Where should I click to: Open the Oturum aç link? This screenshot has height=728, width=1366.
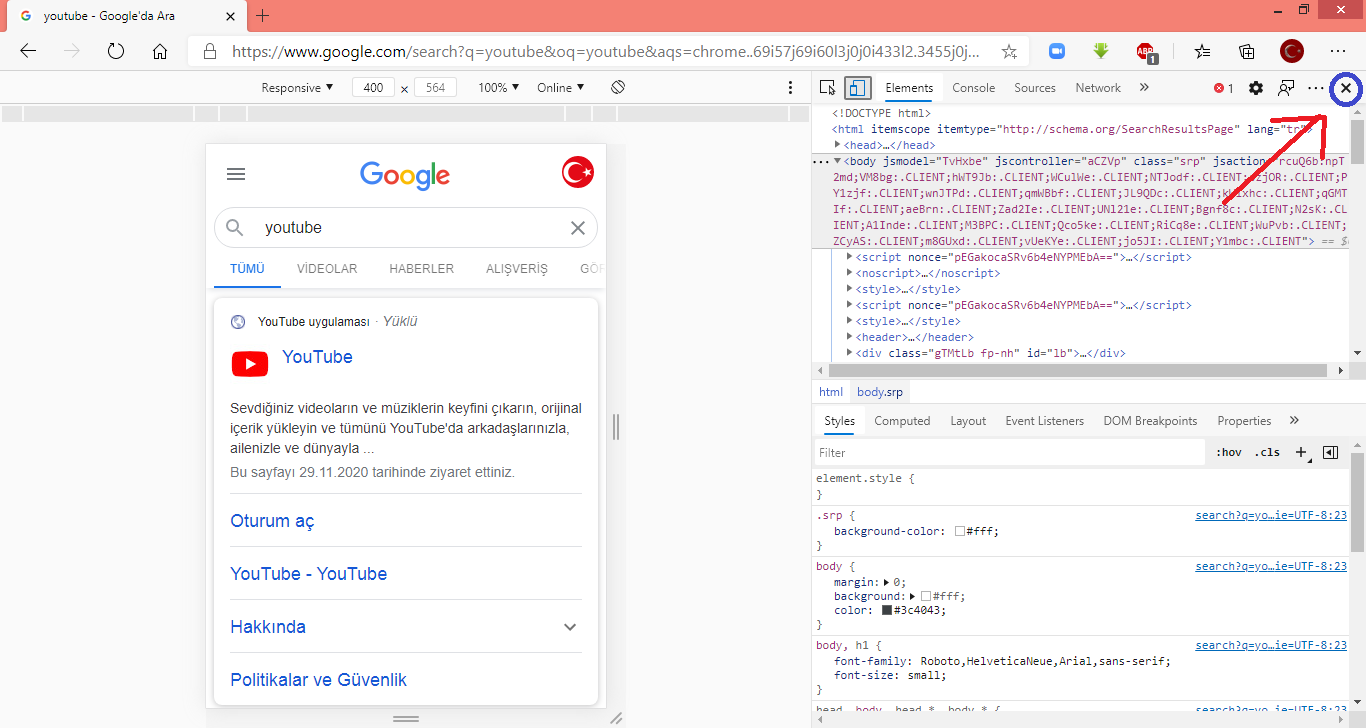[x=272, y=521]
